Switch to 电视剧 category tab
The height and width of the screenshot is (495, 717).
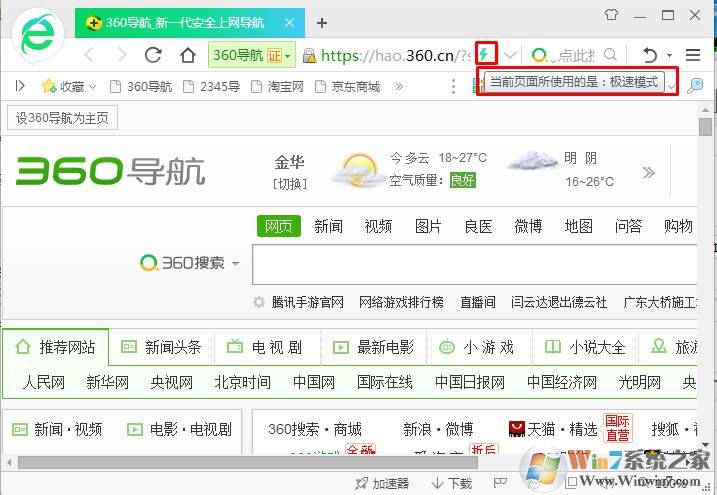(x=266, y=347)
